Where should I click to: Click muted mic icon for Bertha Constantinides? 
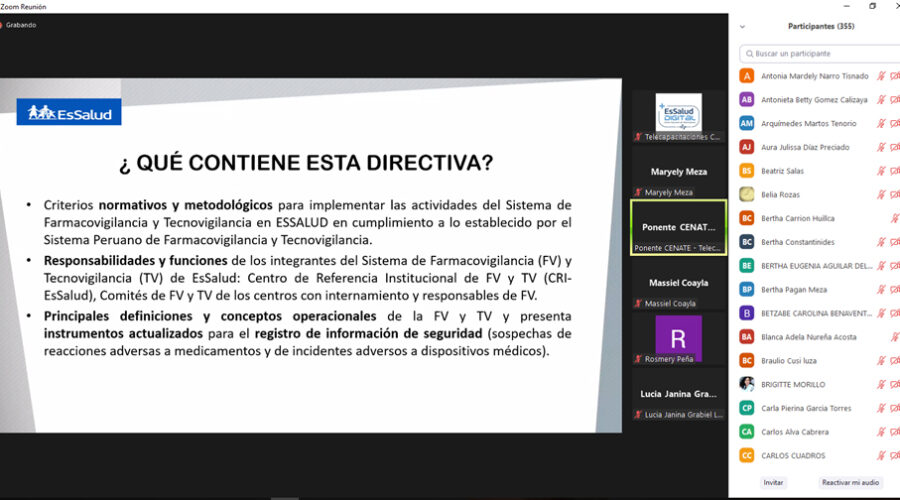[881, 242]
